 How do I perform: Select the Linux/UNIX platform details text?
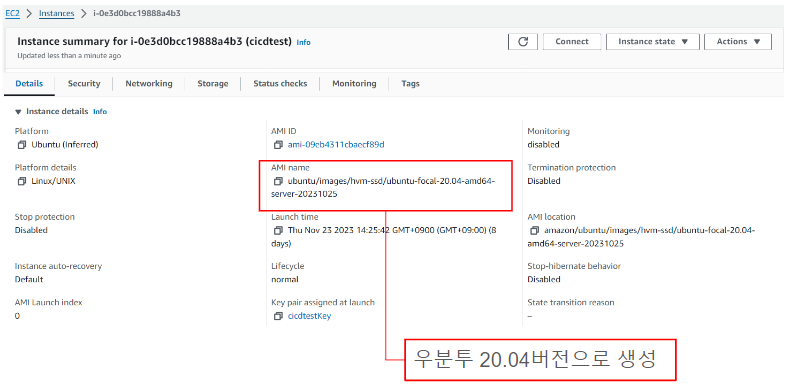pos(53,181)
